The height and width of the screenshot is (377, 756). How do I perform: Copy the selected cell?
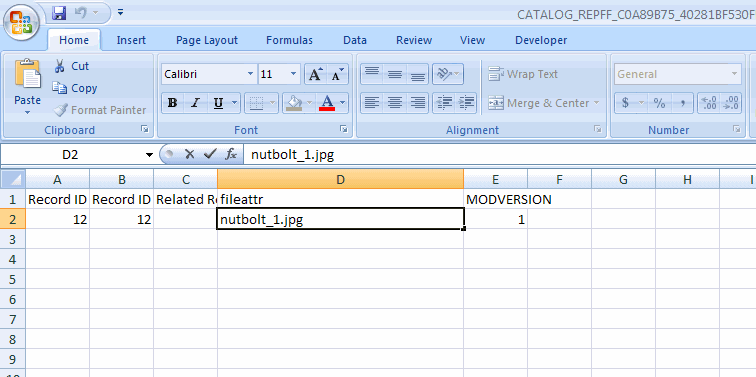coord(75,88)
